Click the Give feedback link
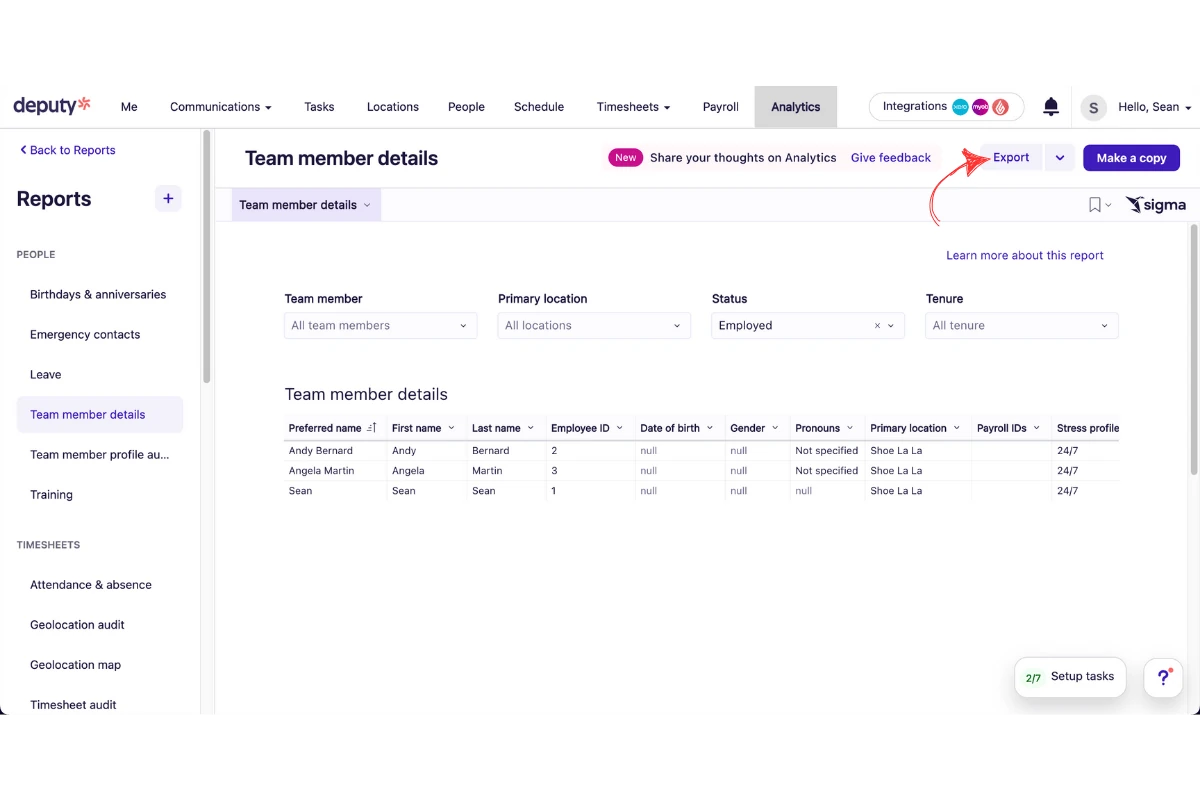Image resolution: width=1200 pixels, height=800 pixels. [891, 158]
